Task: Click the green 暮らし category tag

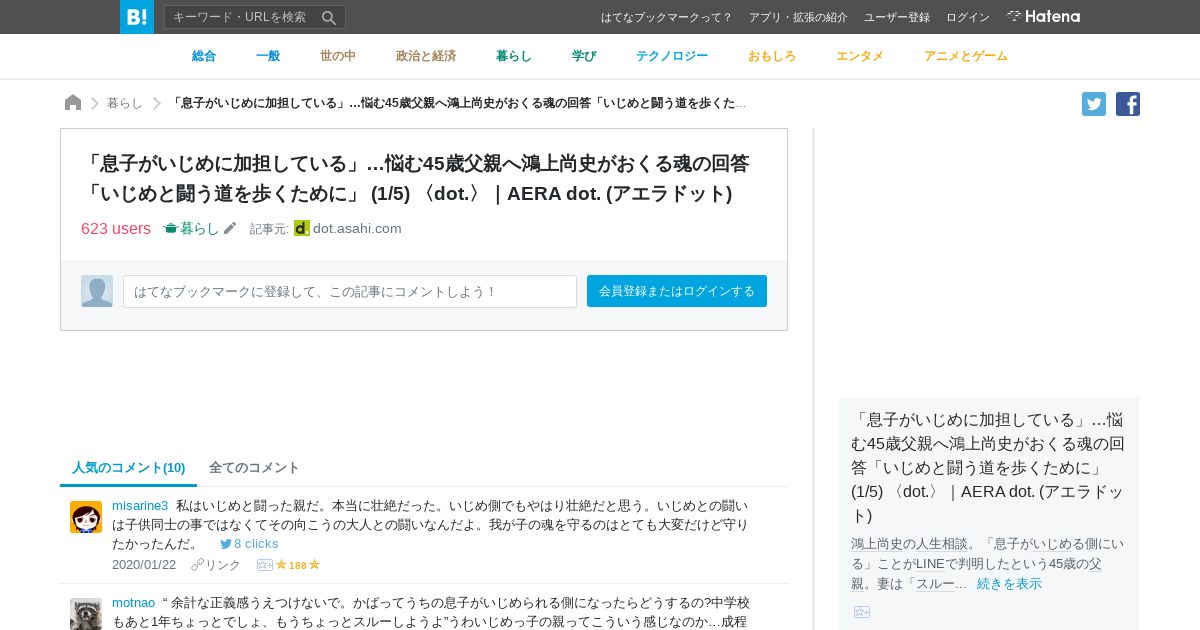Action: 191,228
